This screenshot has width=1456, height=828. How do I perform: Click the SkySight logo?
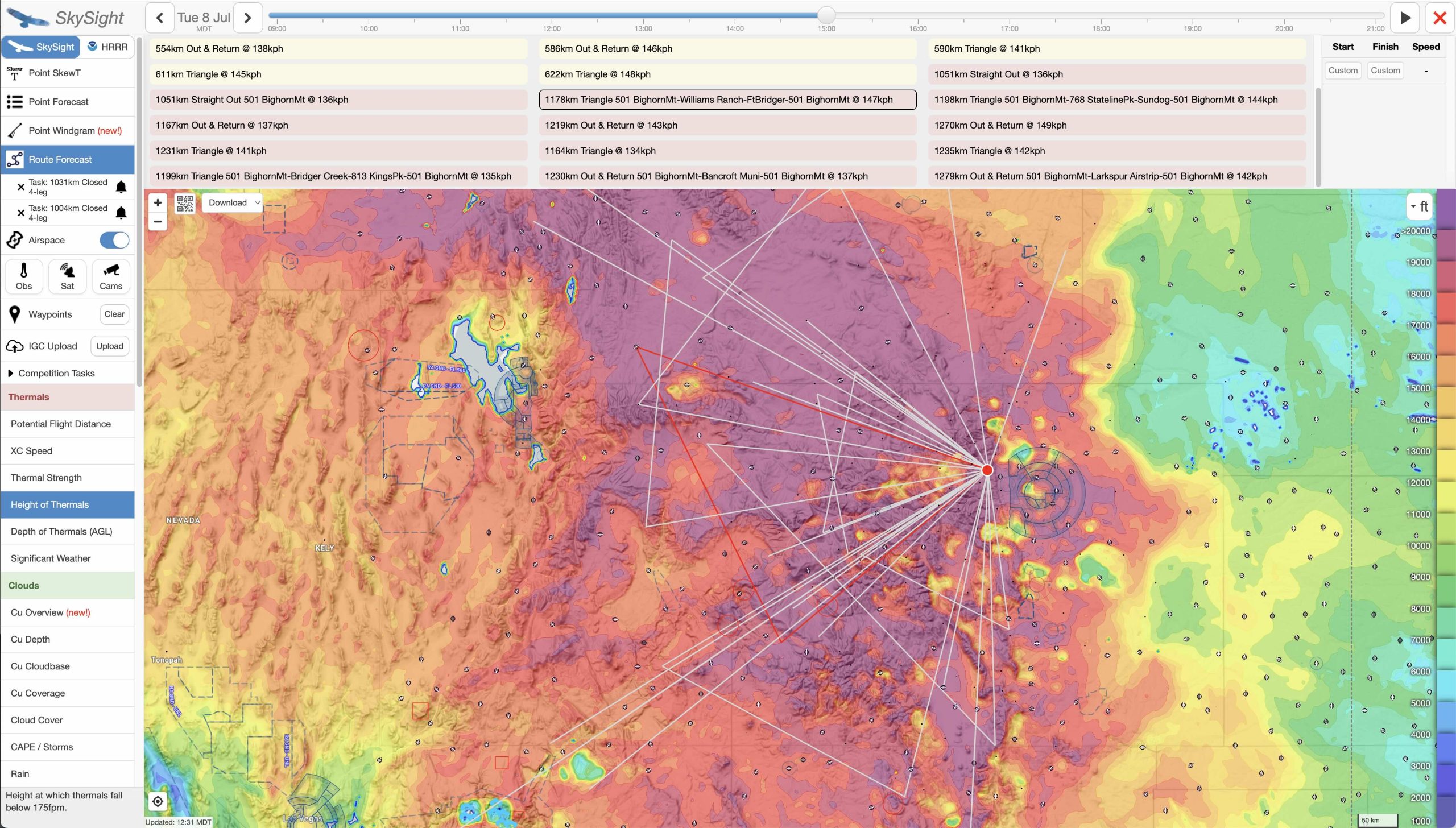coord(65,18)
